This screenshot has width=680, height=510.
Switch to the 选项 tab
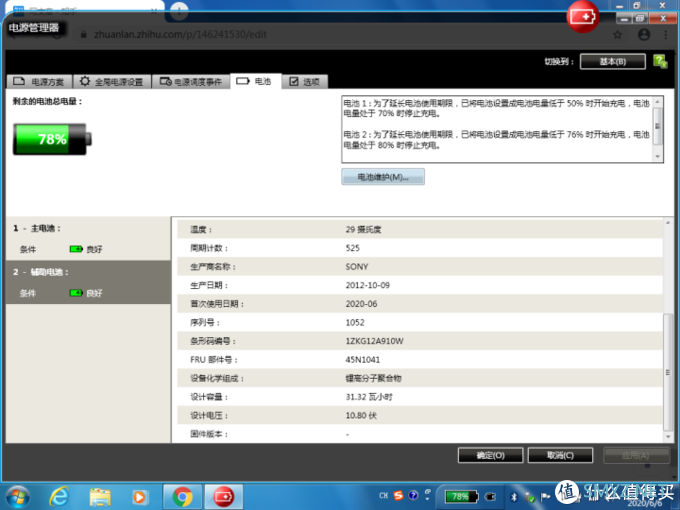305,82
